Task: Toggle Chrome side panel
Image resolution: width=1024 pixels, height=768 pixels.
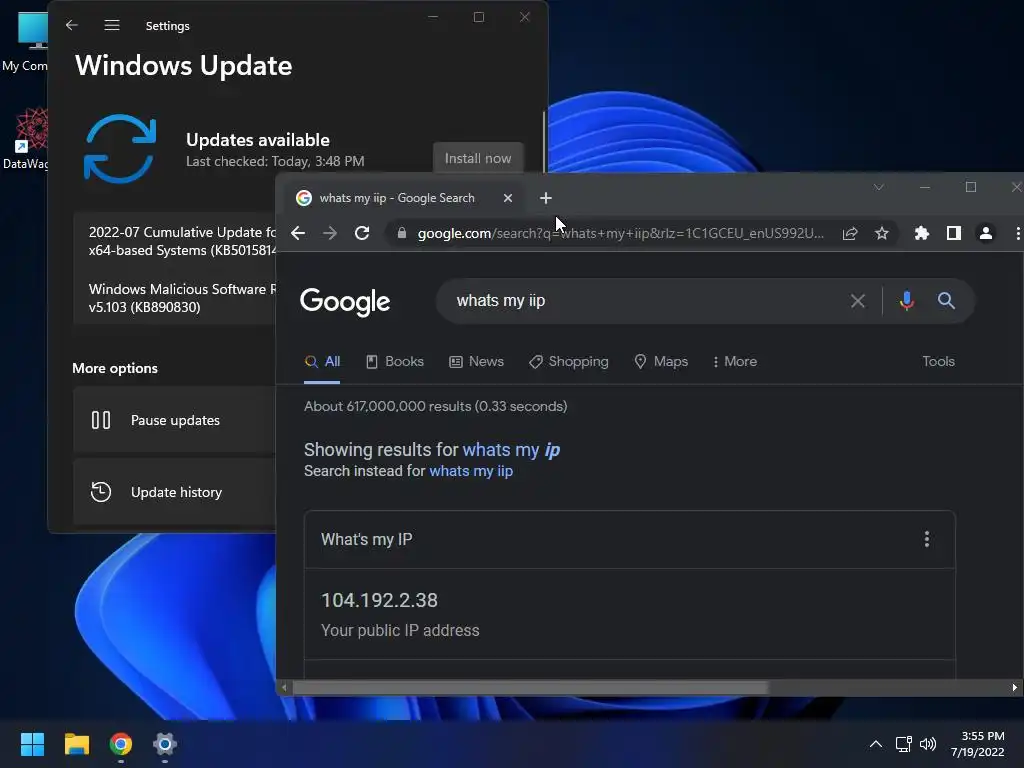Action: 953,233
